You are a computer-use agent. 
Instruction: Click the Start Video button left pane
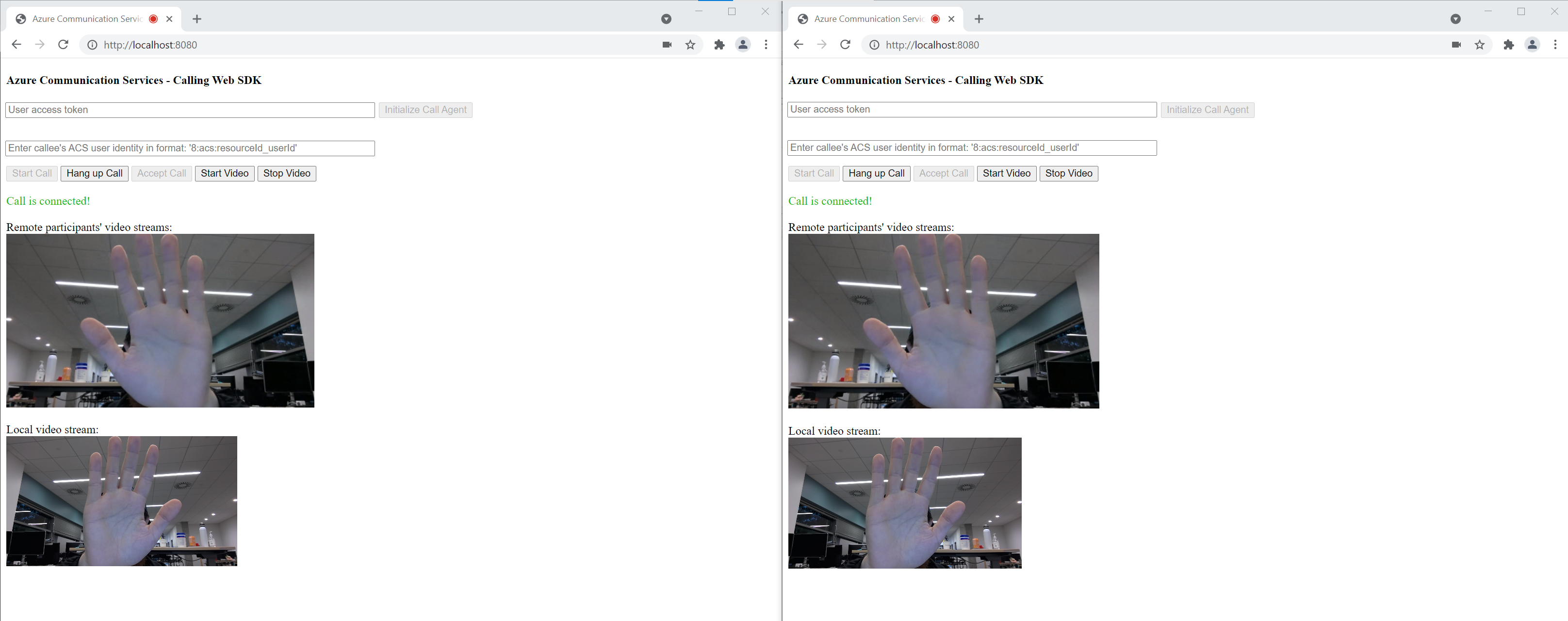225,173
